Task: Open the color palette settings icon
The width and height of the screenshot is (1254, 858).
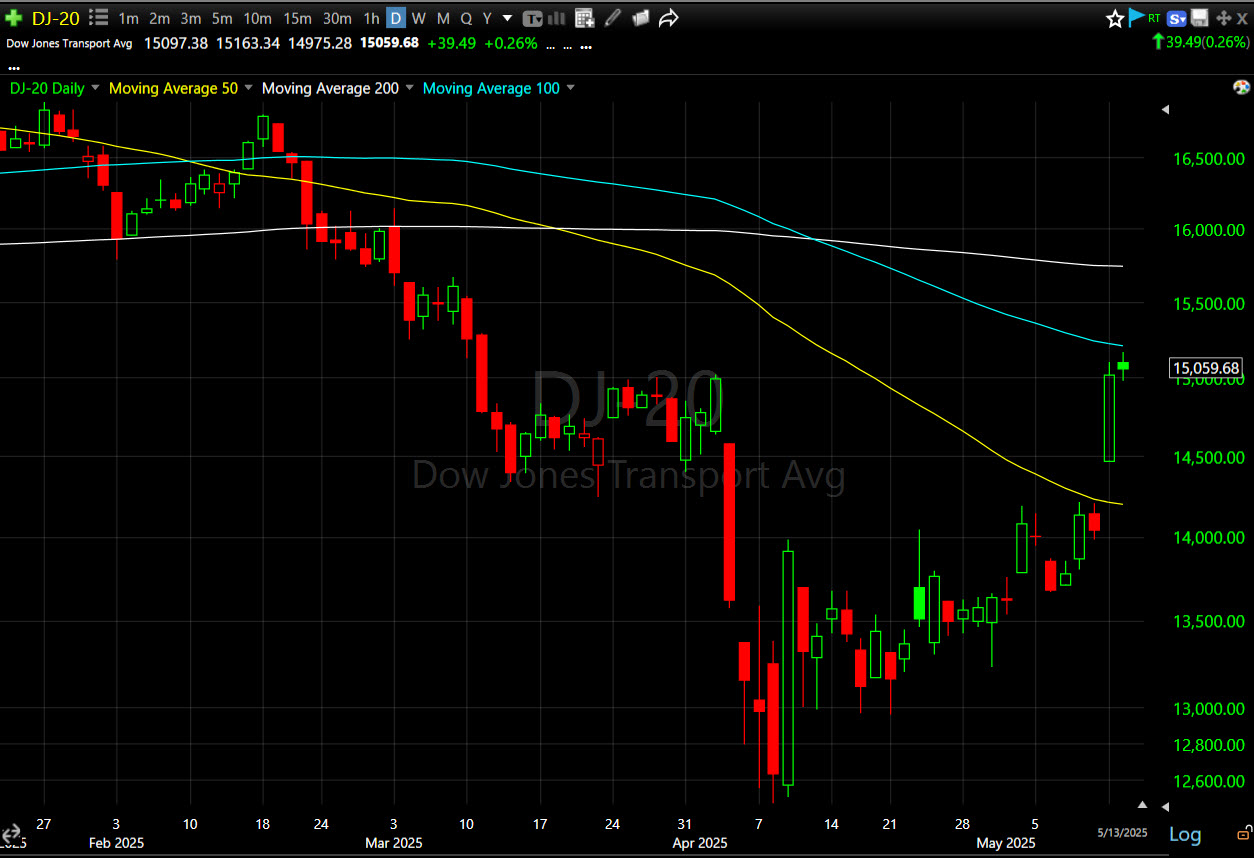Action: coord(1241,88)
